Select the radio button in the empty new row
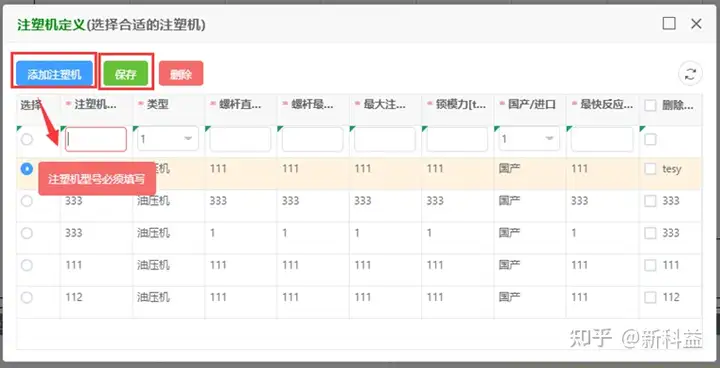The width and height of the screenshot is (720, 368). (x=27, y=139)
